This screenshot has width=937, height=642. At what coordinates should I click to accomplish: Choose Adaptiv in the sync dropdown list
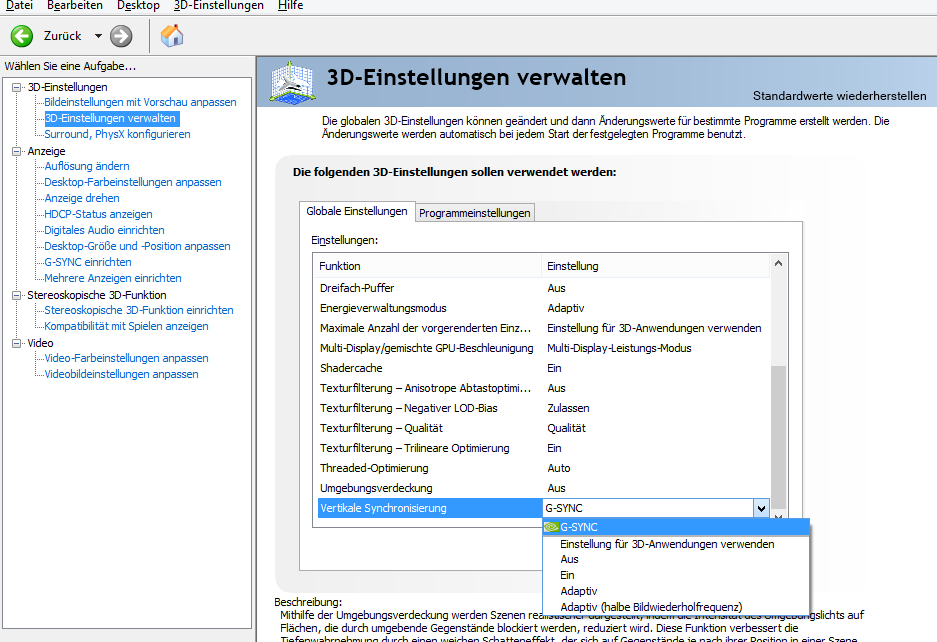(x=676, y=591)
